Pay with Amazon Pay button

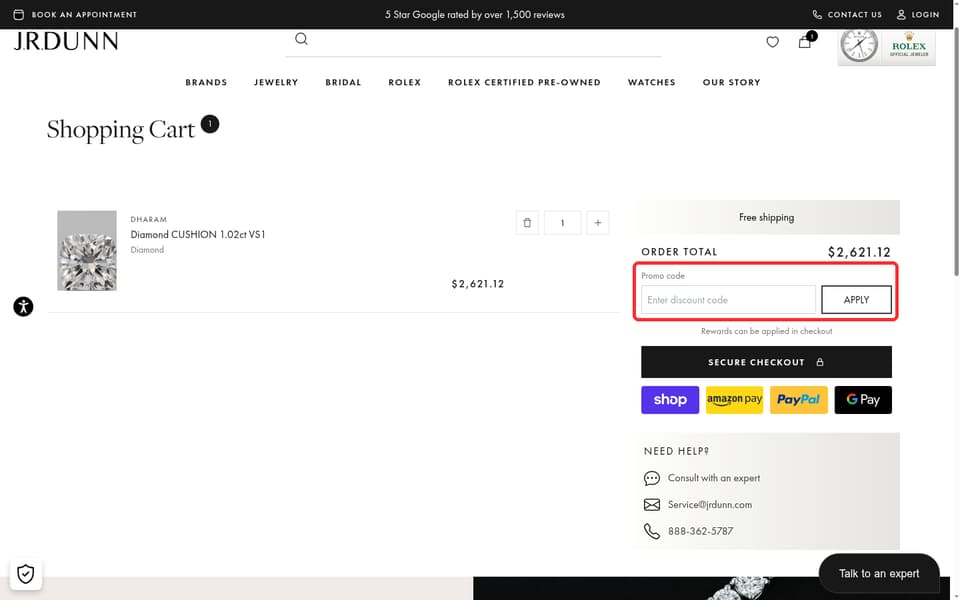tap(734, 400)
